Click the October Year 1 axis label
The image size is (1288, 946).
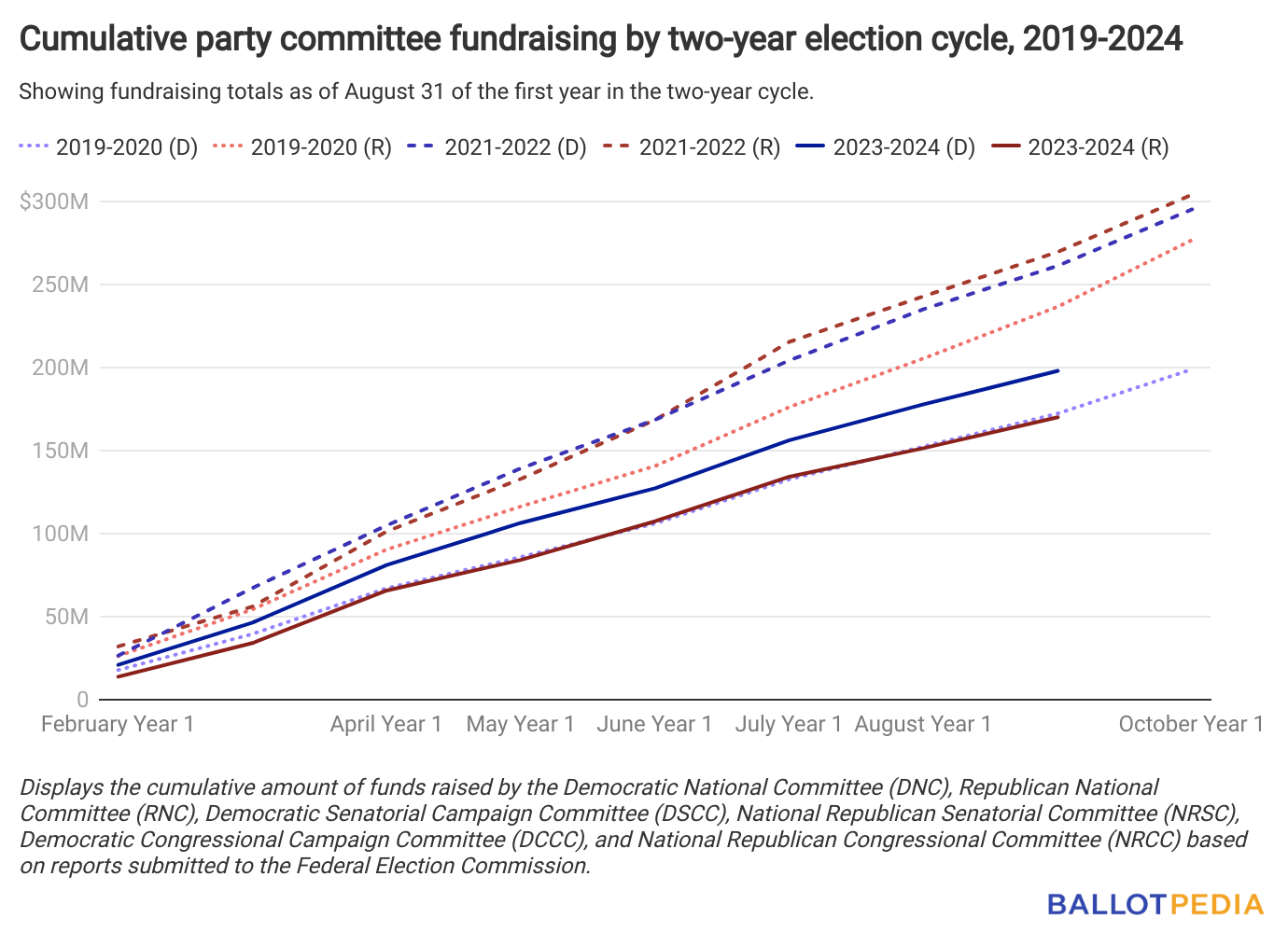(1191, 724)
